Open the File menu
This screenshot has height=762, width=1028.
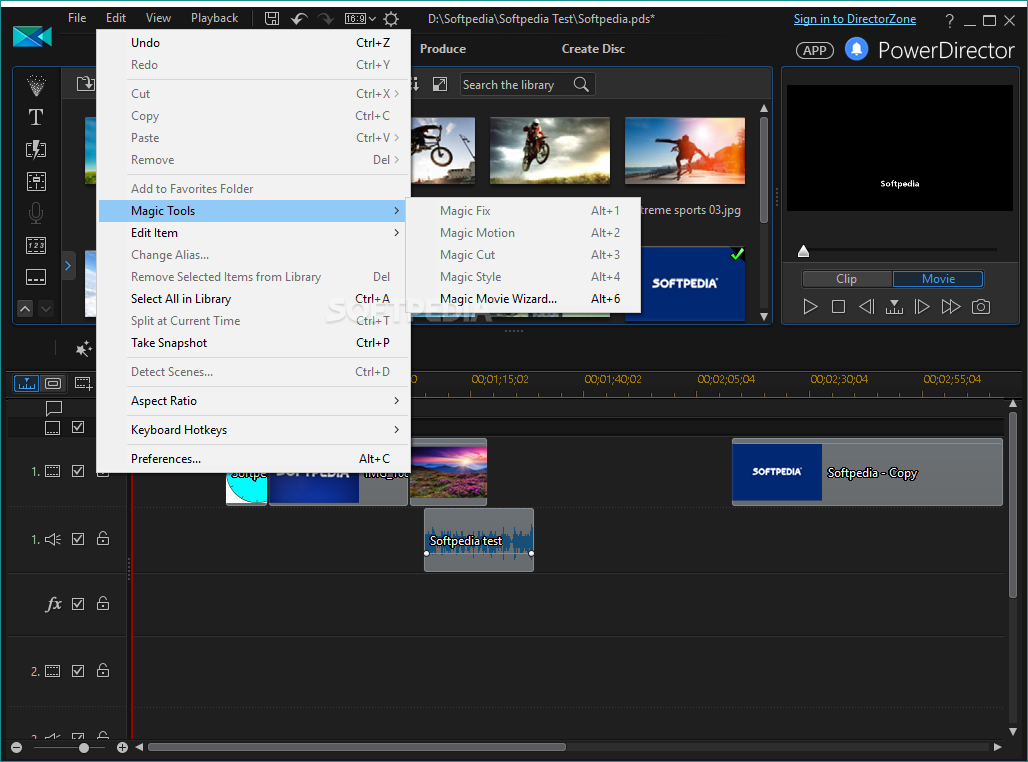coord(77,18)
